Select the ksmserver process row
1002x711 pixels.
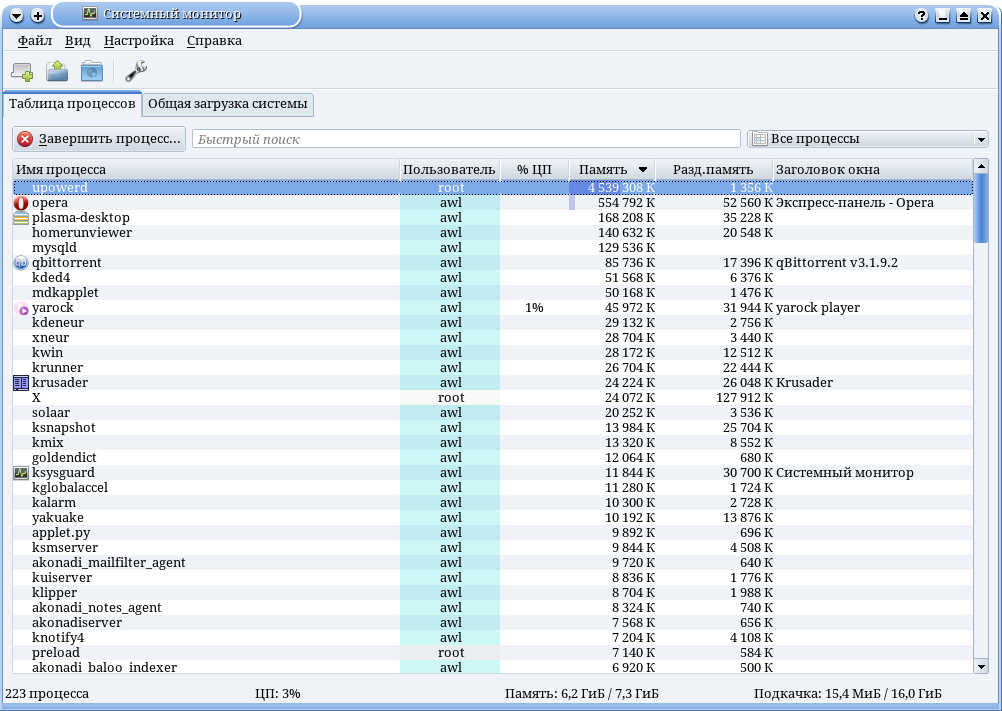pos(493,548)
